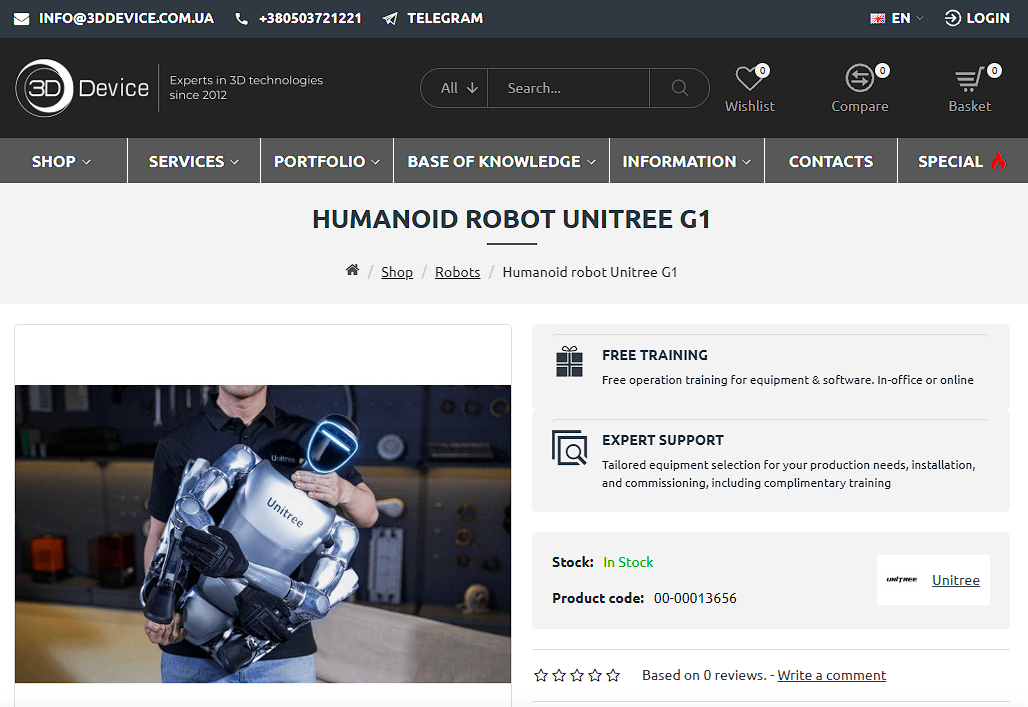Click Based on 0 reviews text

[704, 675]
